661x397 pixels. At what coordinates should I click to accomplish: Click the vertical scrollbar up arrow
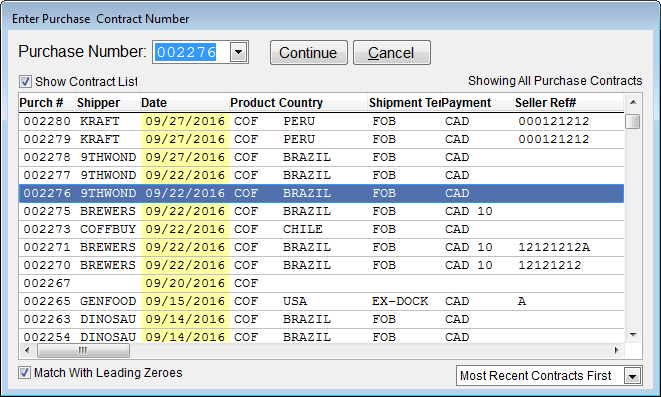633,102
